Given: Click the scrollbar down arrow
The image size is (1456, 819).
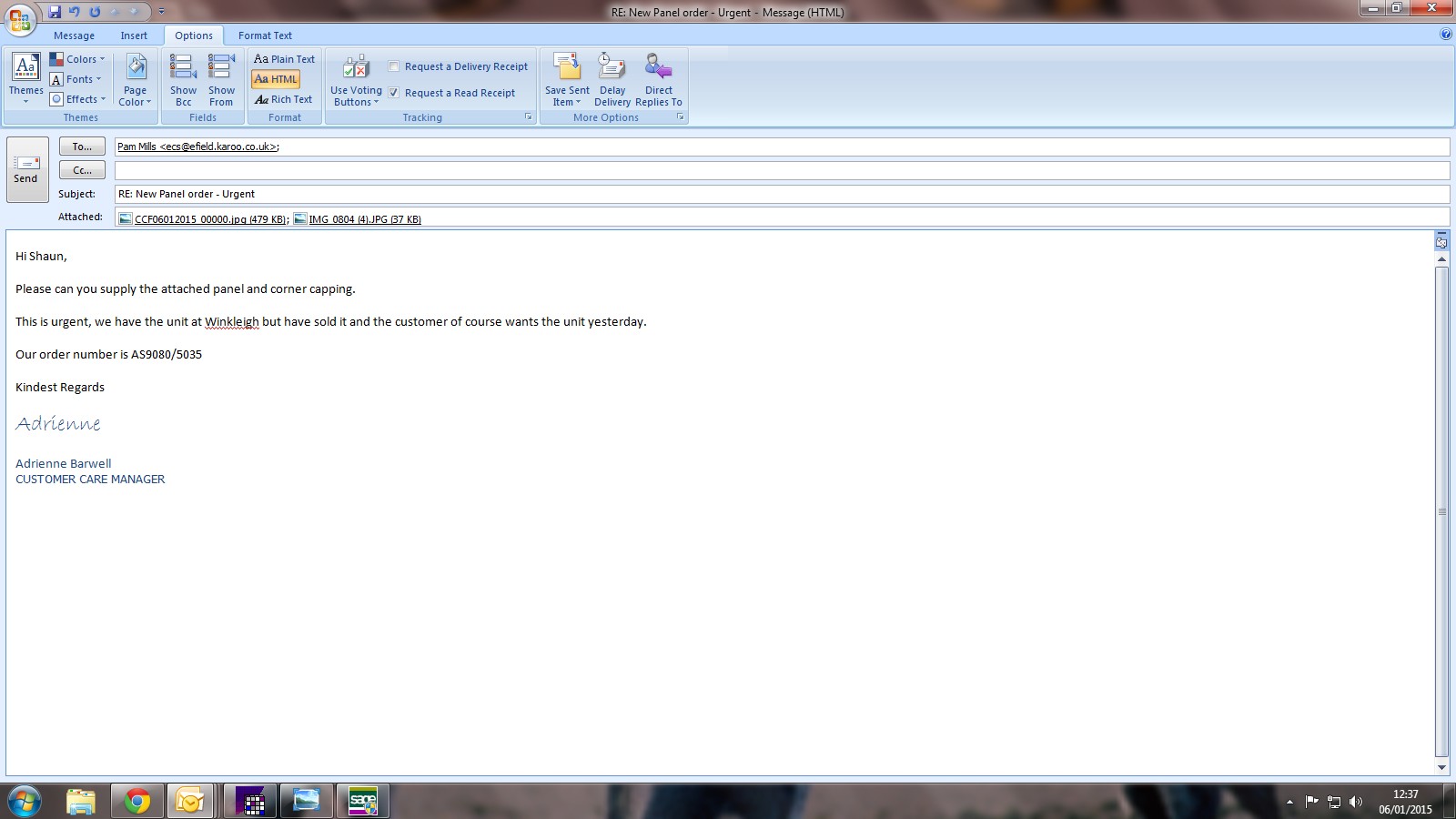Looking at the screenshot, I should 1441,767.
